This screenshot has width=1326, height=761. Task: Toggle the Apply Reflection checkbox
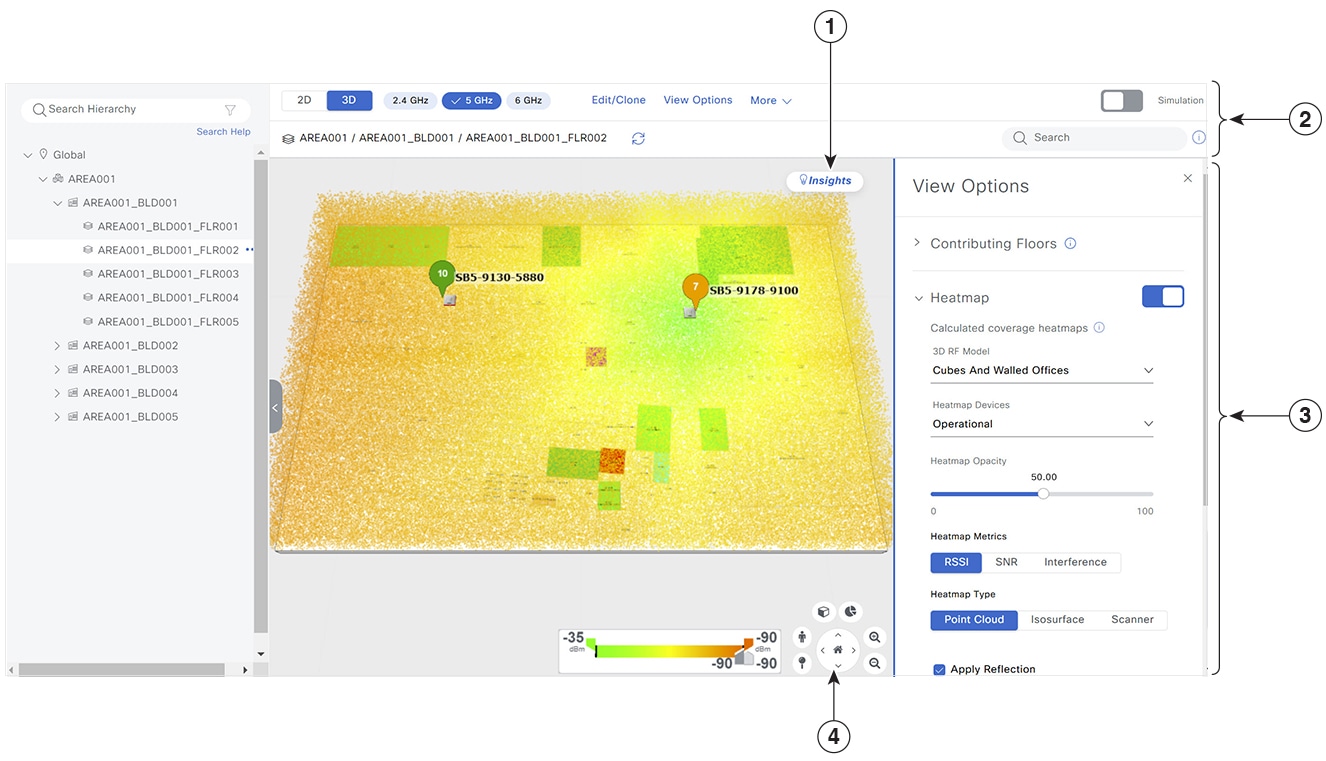[x=939, y=669]
